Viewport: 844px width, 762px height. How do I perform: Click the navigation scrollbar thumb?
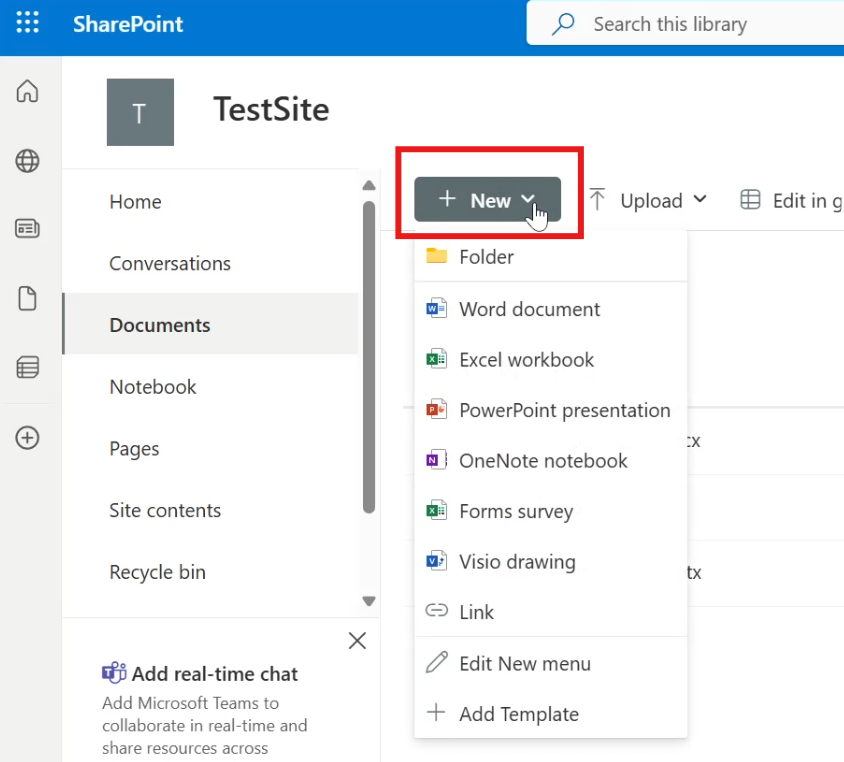click(369, 357)
